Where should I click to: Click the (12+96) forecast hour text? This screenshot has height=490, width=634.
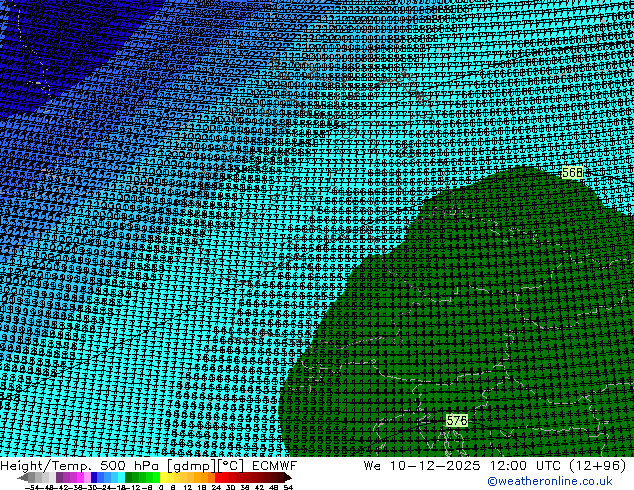coord(598,466)
